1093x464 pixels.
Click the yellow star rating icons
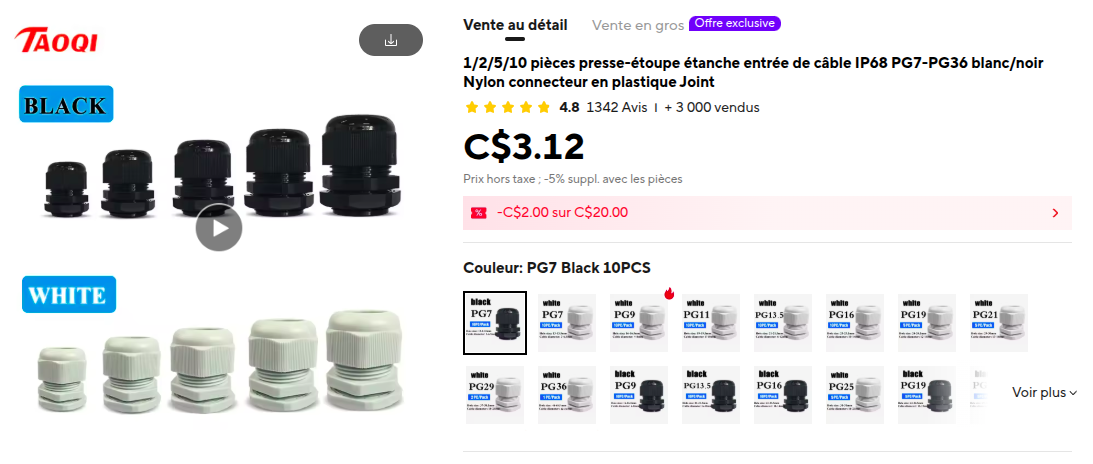click(x=507, y=107)
